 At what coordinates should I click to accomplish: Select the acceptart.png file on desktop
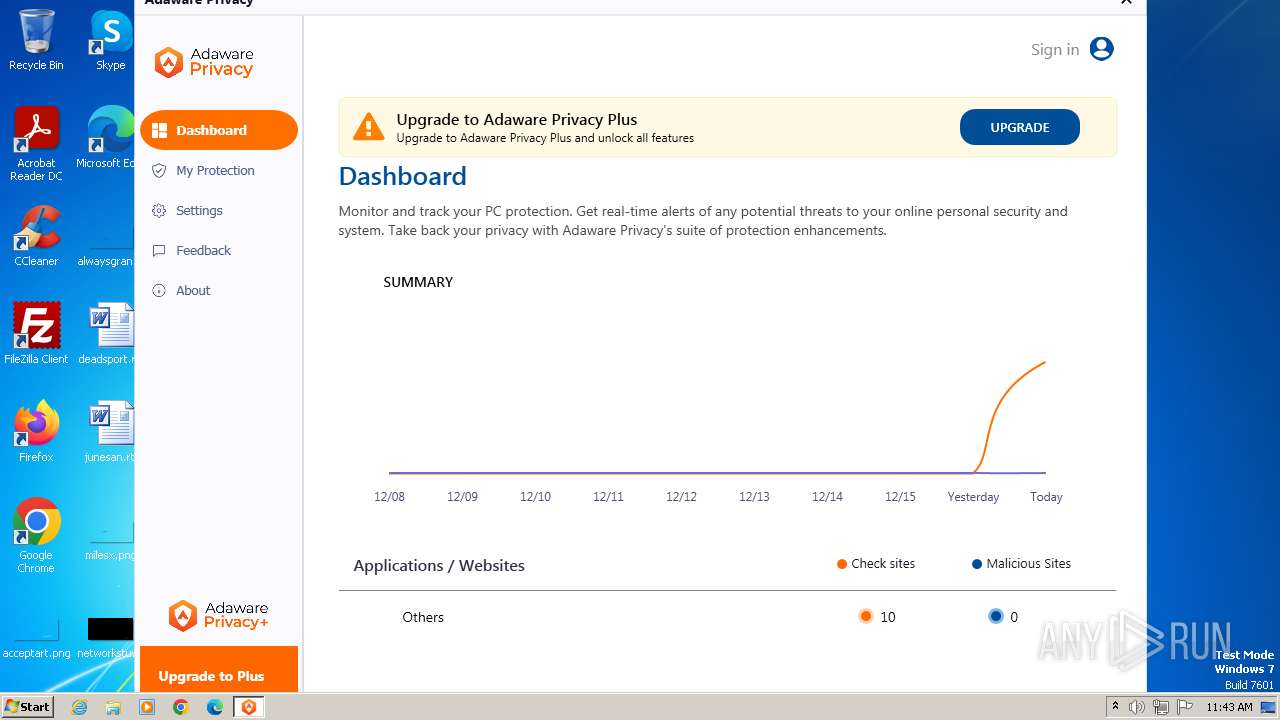[x=36, y=638]
